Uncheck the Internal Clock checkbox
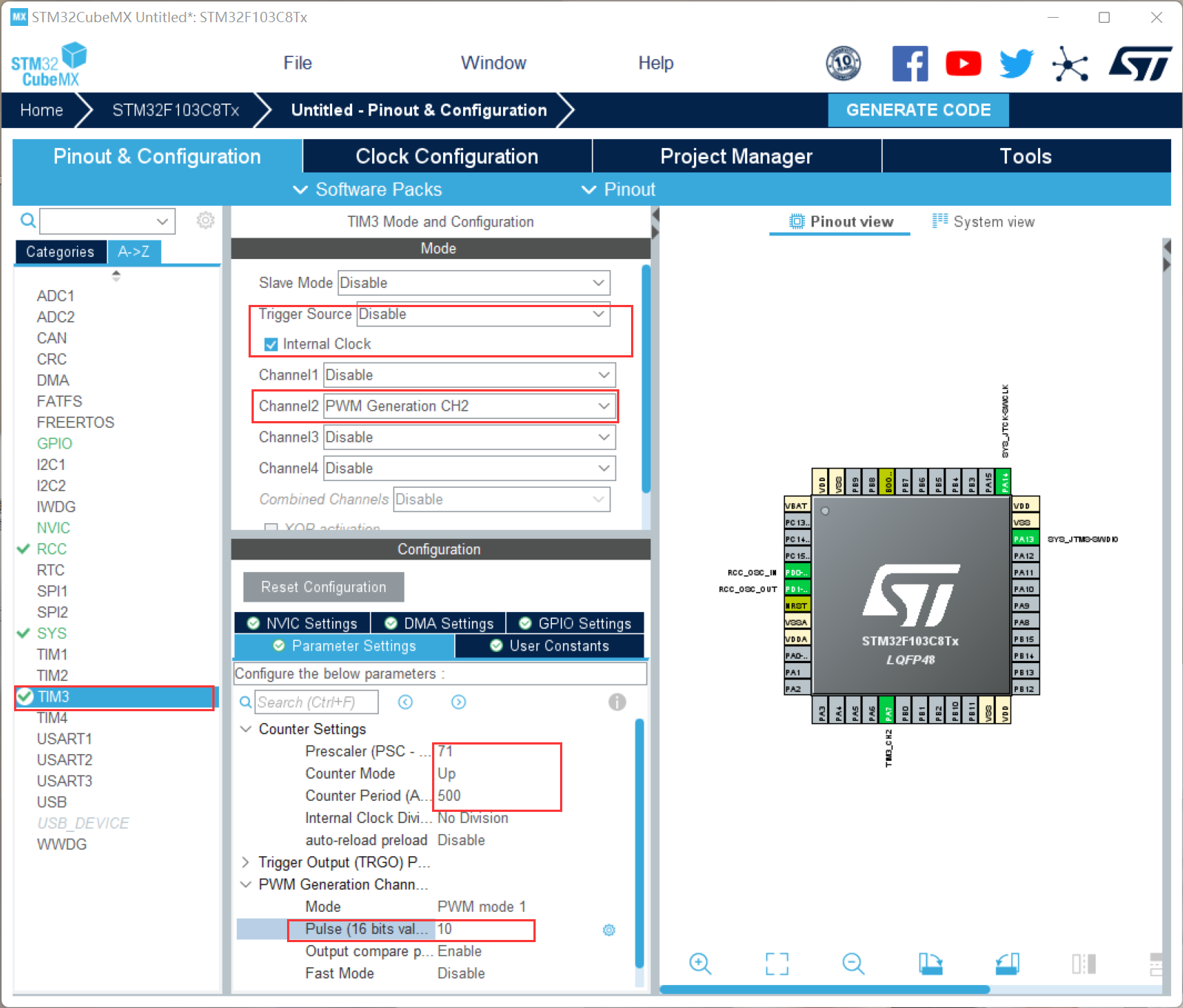Viewport: 1183px width, 1008px height. pyautogui.click(x=271, y=344)
